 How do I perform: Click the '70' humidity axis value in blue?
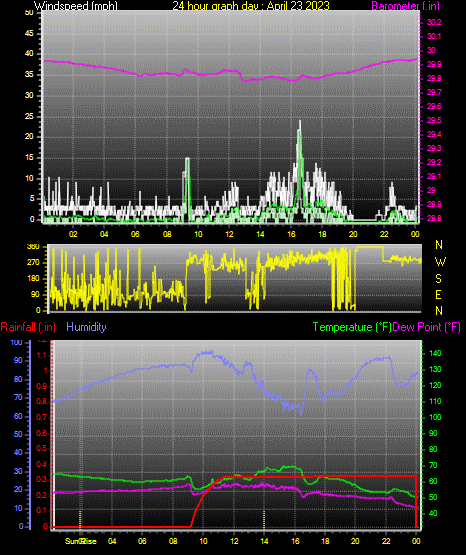click(x=18, y=397)
